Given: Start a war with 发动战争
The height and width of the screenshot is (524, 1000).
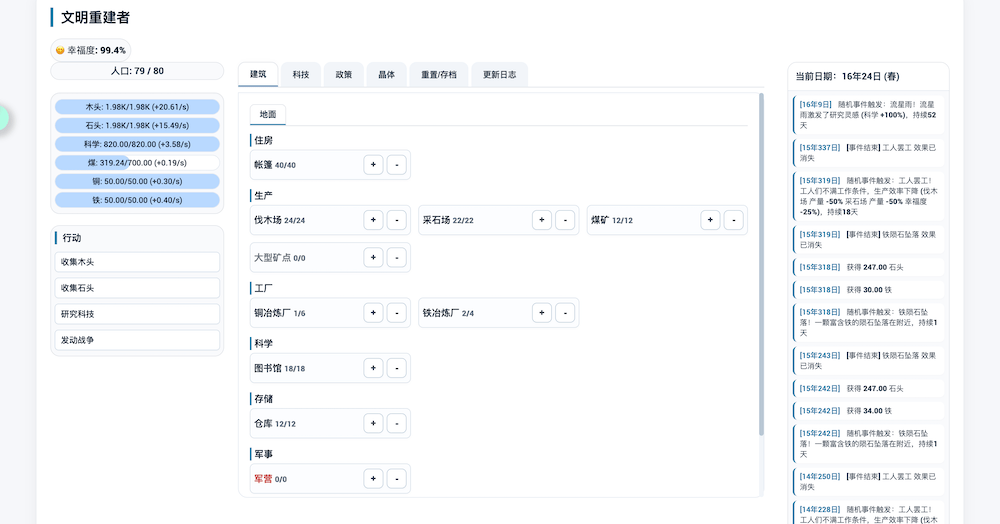Looking at the screenshot, I should click(x=137, y=340).
